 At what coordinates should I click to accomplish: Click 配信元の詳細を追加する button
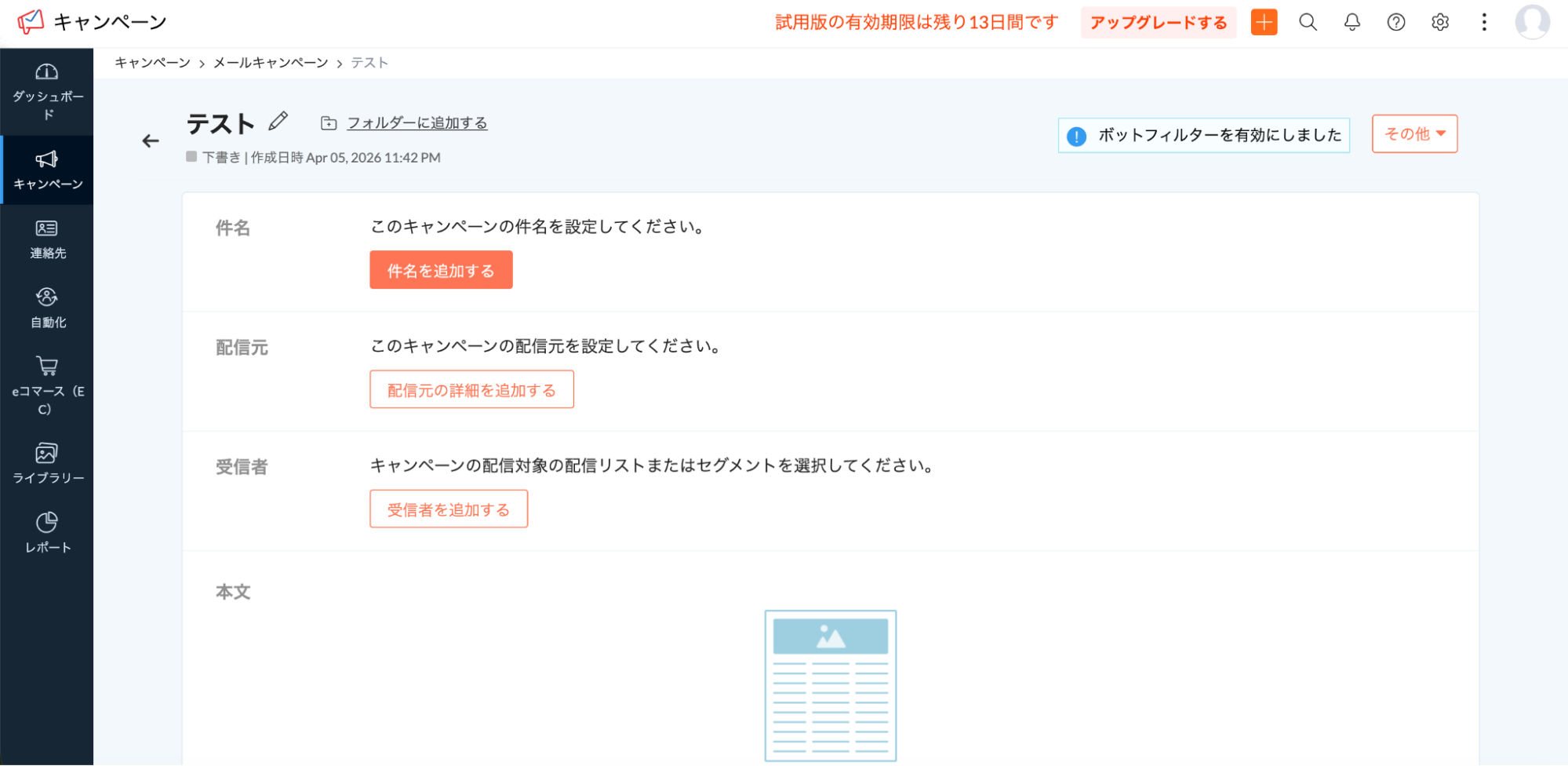click(471, 389)
